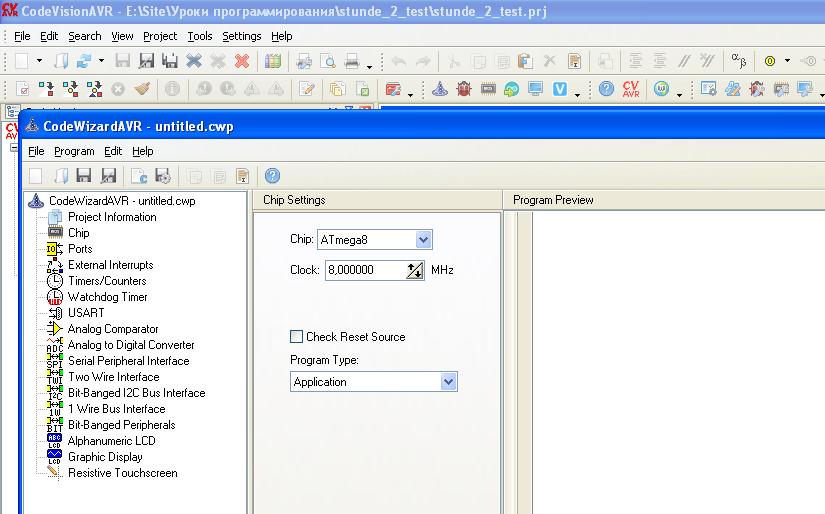Click the Help icon in CodeWizardAVR toolbar
Image resolution: width=825 pixels, height=514 pixels.
click(x=272, y=176)
